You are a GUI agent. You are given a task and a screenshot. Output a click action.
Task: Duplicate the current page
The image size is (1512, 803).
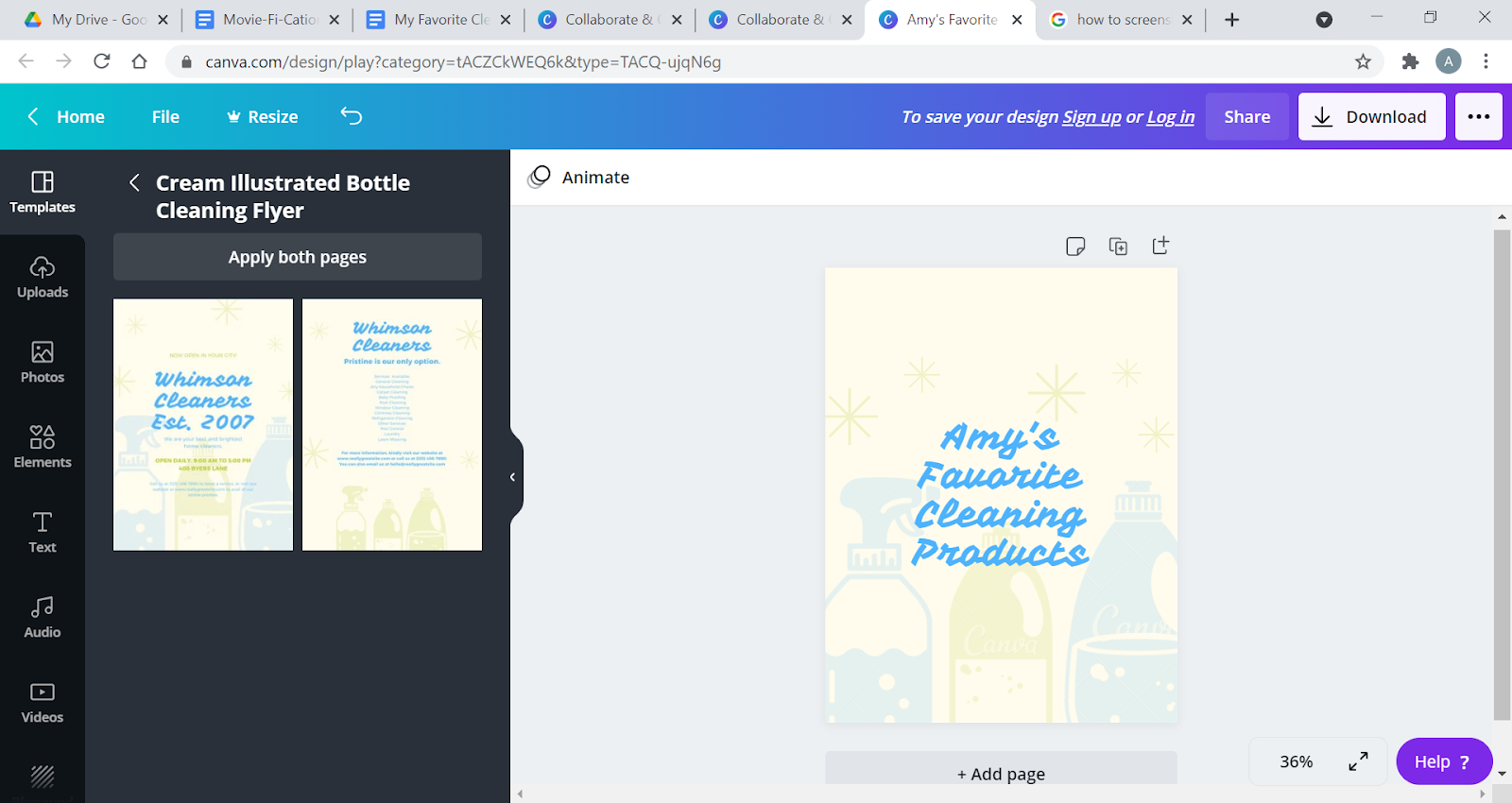pos(1118,247)
